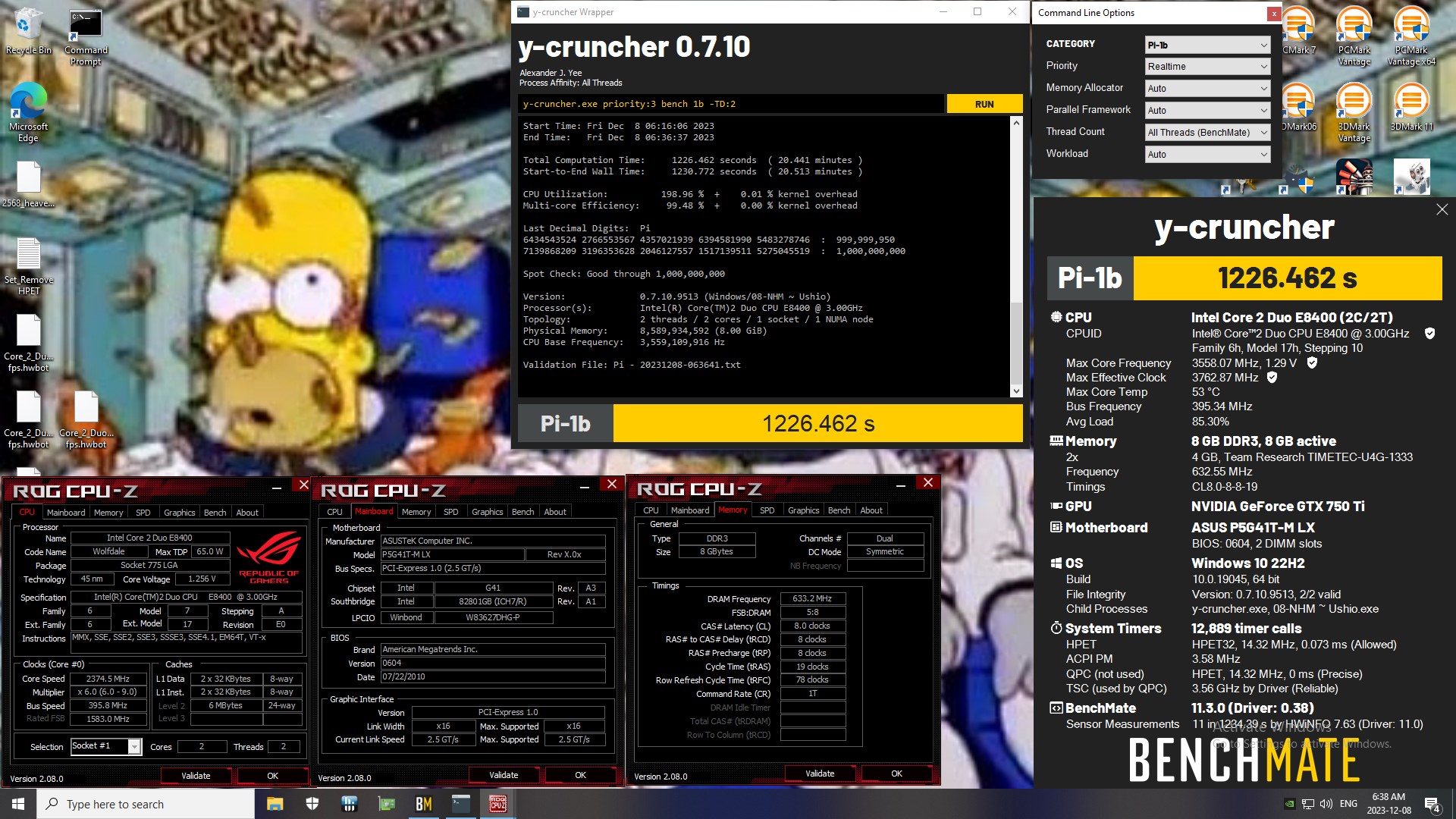The height and width of the screenshot is (819, 1456).
Task: Click the yellow 1226.462 s result bar in y-cruncher wrapper
Action: [x=817, y=423]
